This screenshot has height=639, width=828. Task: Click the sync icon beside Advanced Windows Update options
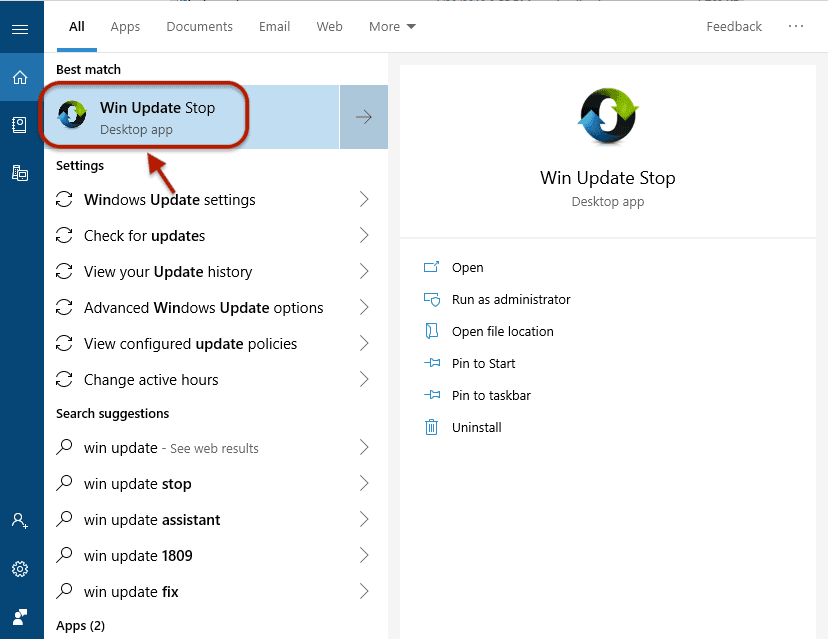click(64, 307)
